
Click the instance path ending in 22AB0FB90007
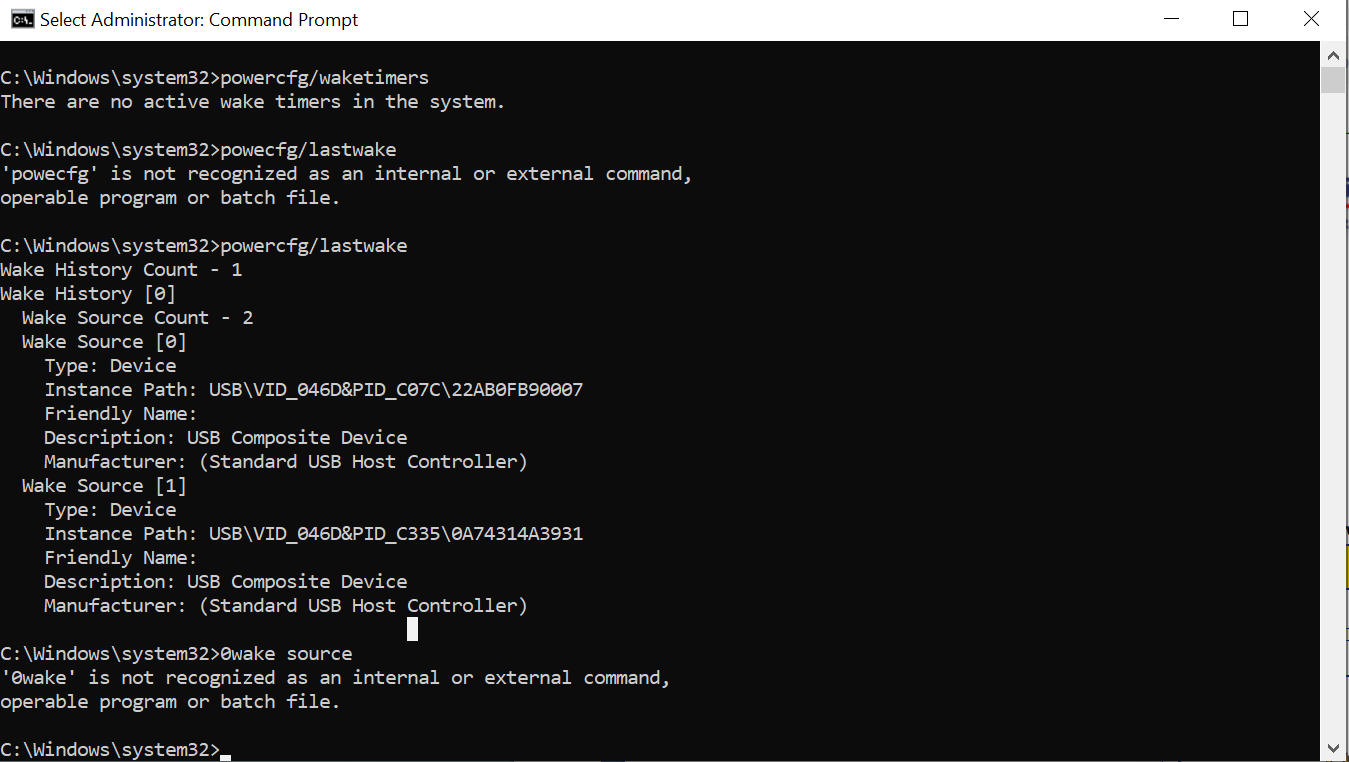(395, 390)
